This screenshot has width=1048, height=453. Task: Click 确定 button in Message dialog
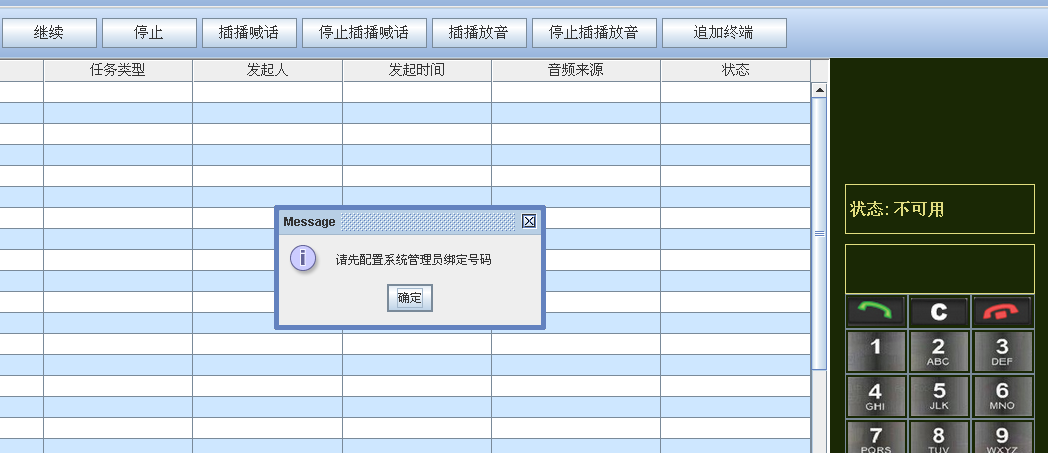[x=409, y=298]
